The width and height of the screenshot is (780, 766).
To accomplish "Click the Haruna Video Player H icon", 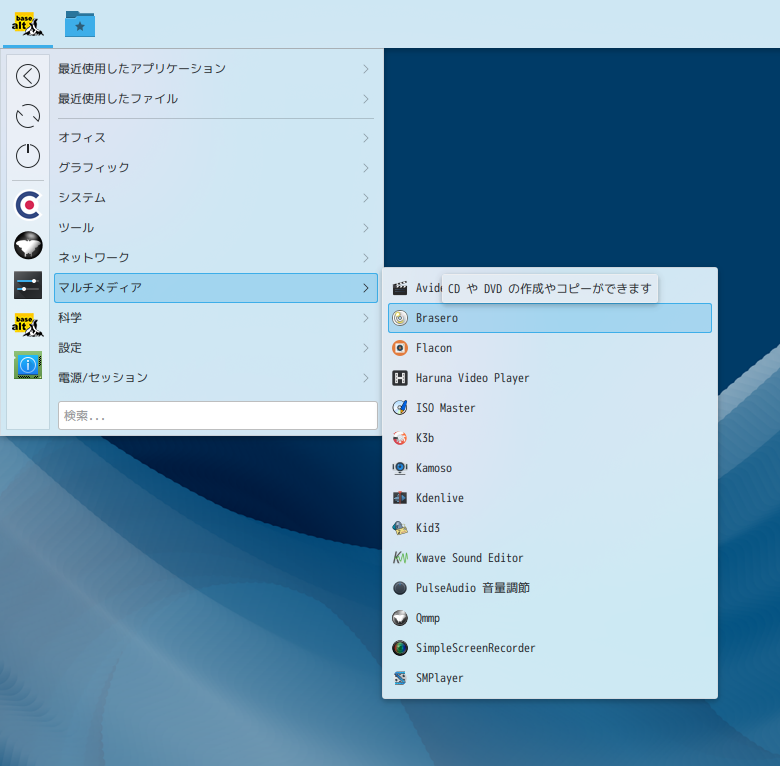I will (x=400, y=378).
